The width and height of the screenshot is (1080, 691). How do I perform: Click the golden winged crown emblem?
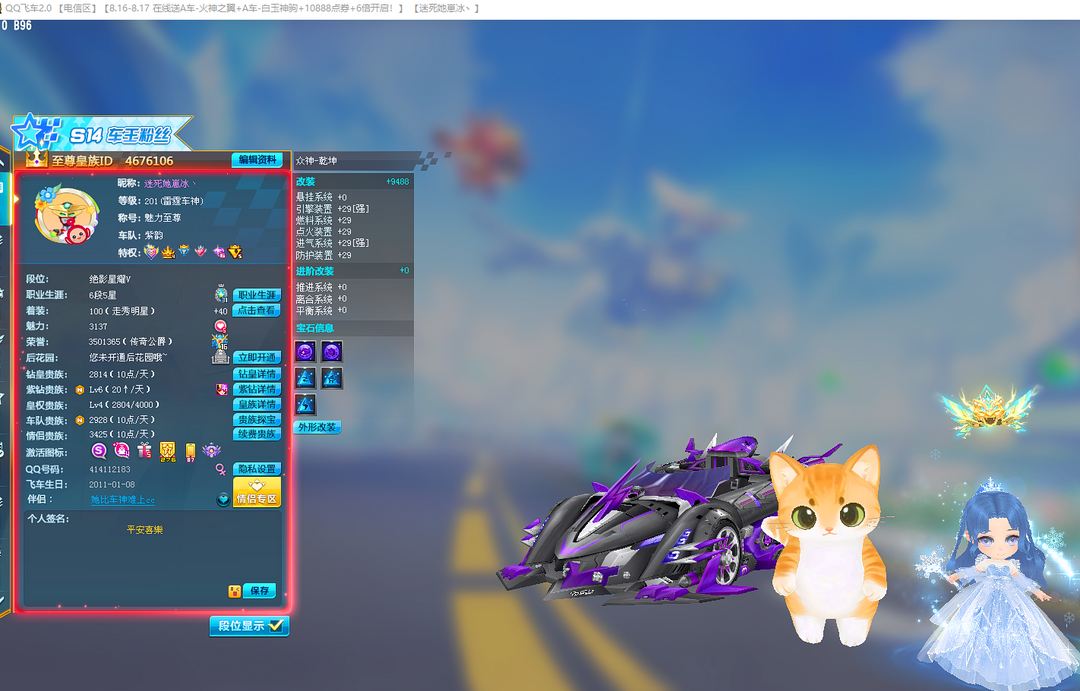coord(988,412)
